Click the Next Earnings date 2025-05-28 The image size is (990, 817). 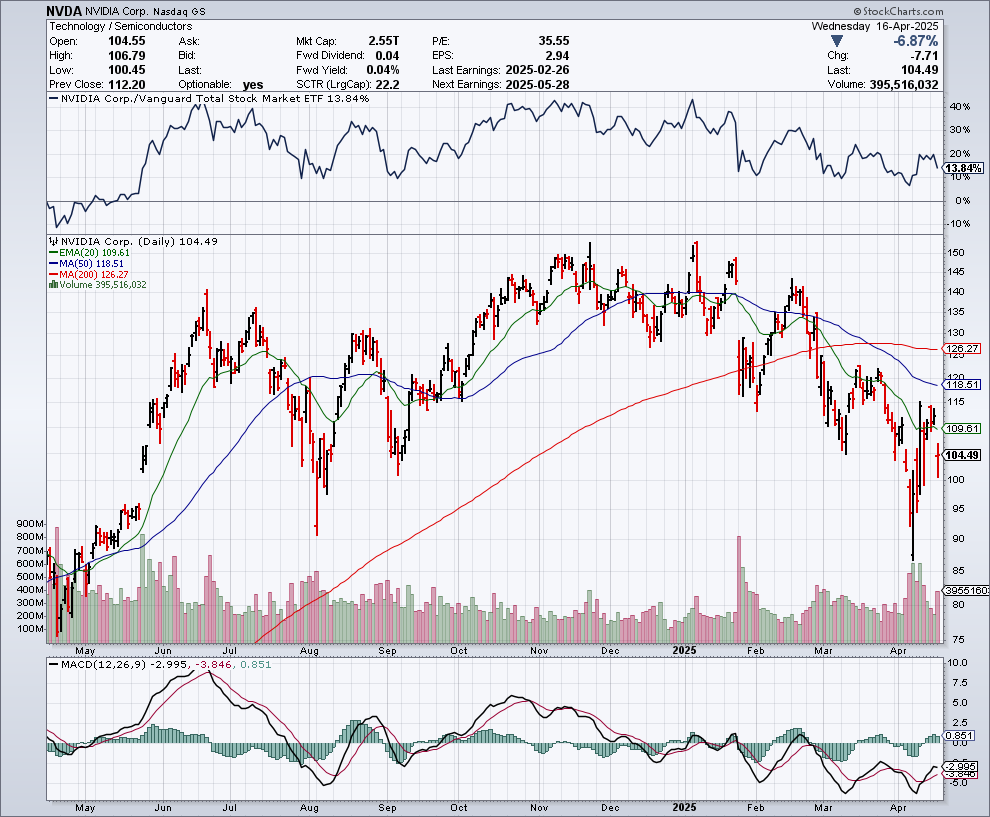537,85
